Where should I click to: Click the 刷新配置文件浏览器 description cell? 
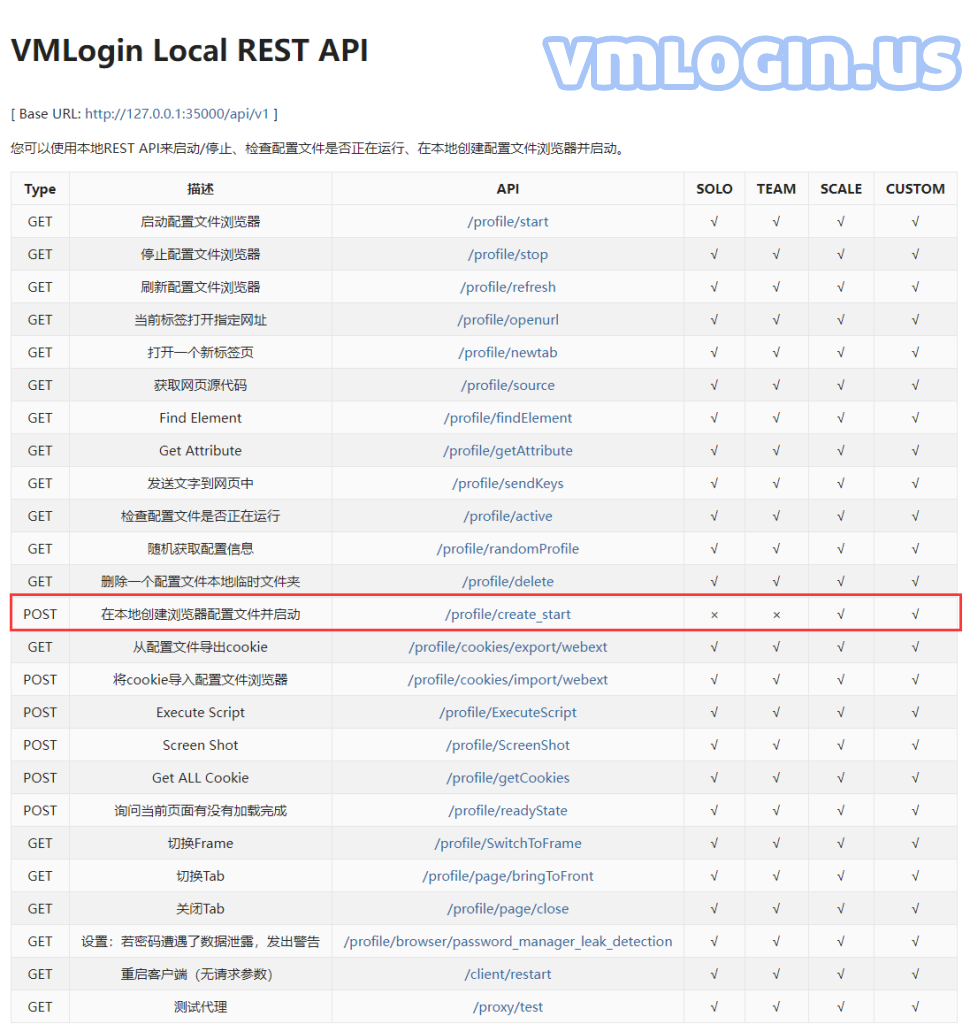pyautogui.click(x=201, y=287)
